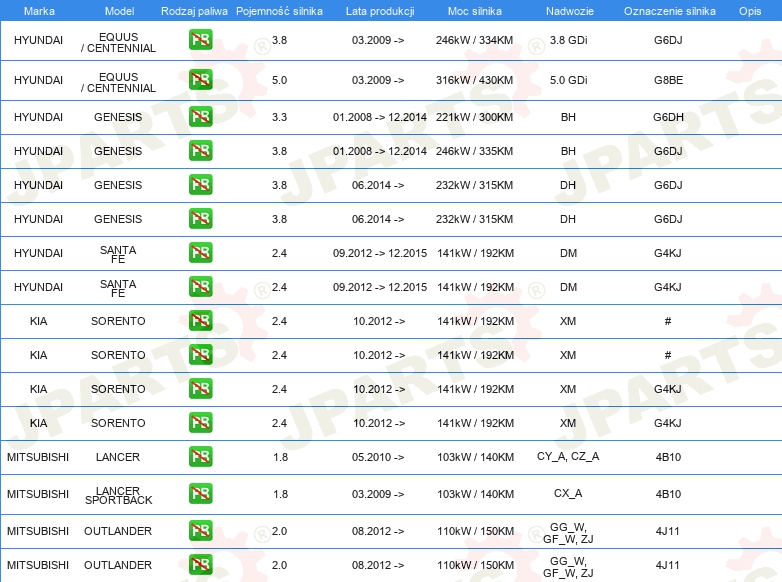This screenshot has width=782, height=582.
Task: Click the Moc silnika column header
Action: (x=475, y=11)
